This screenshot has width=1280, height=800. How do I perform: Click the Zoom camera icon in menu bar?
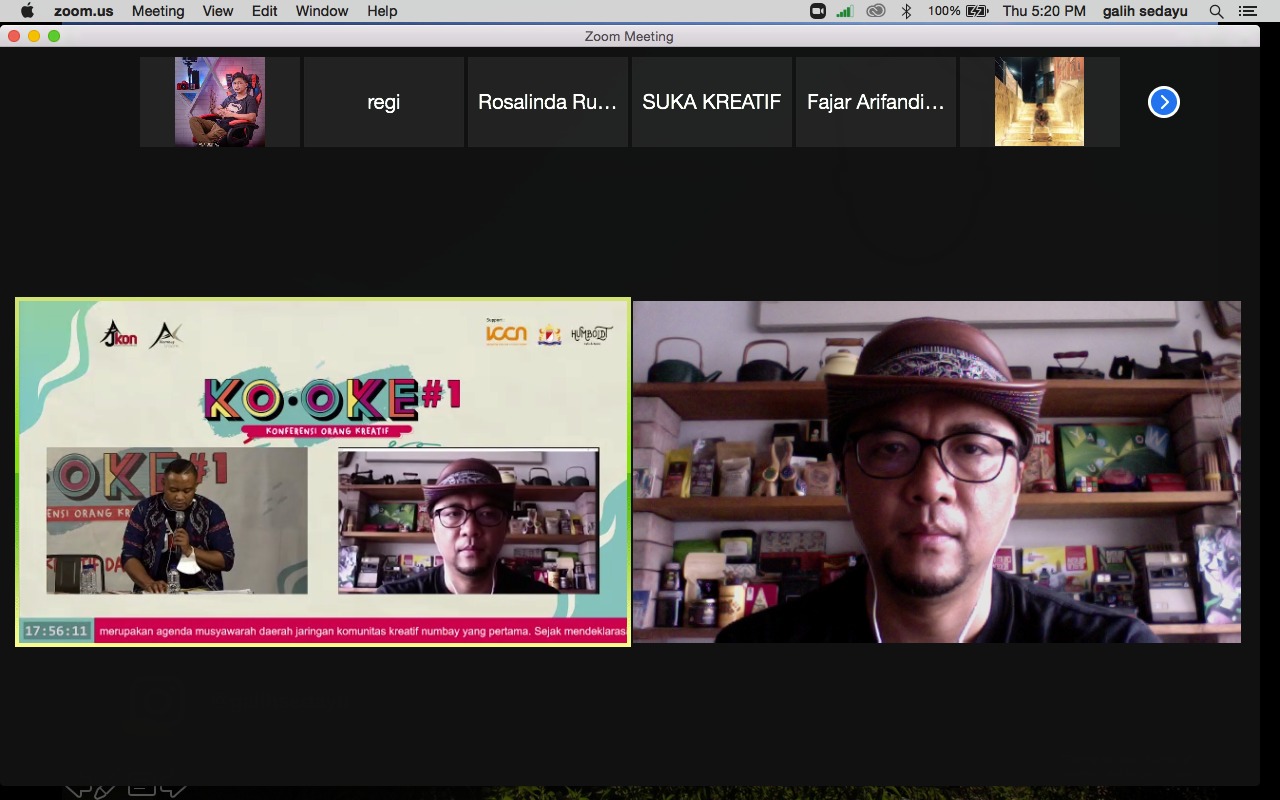coord(818,11)
